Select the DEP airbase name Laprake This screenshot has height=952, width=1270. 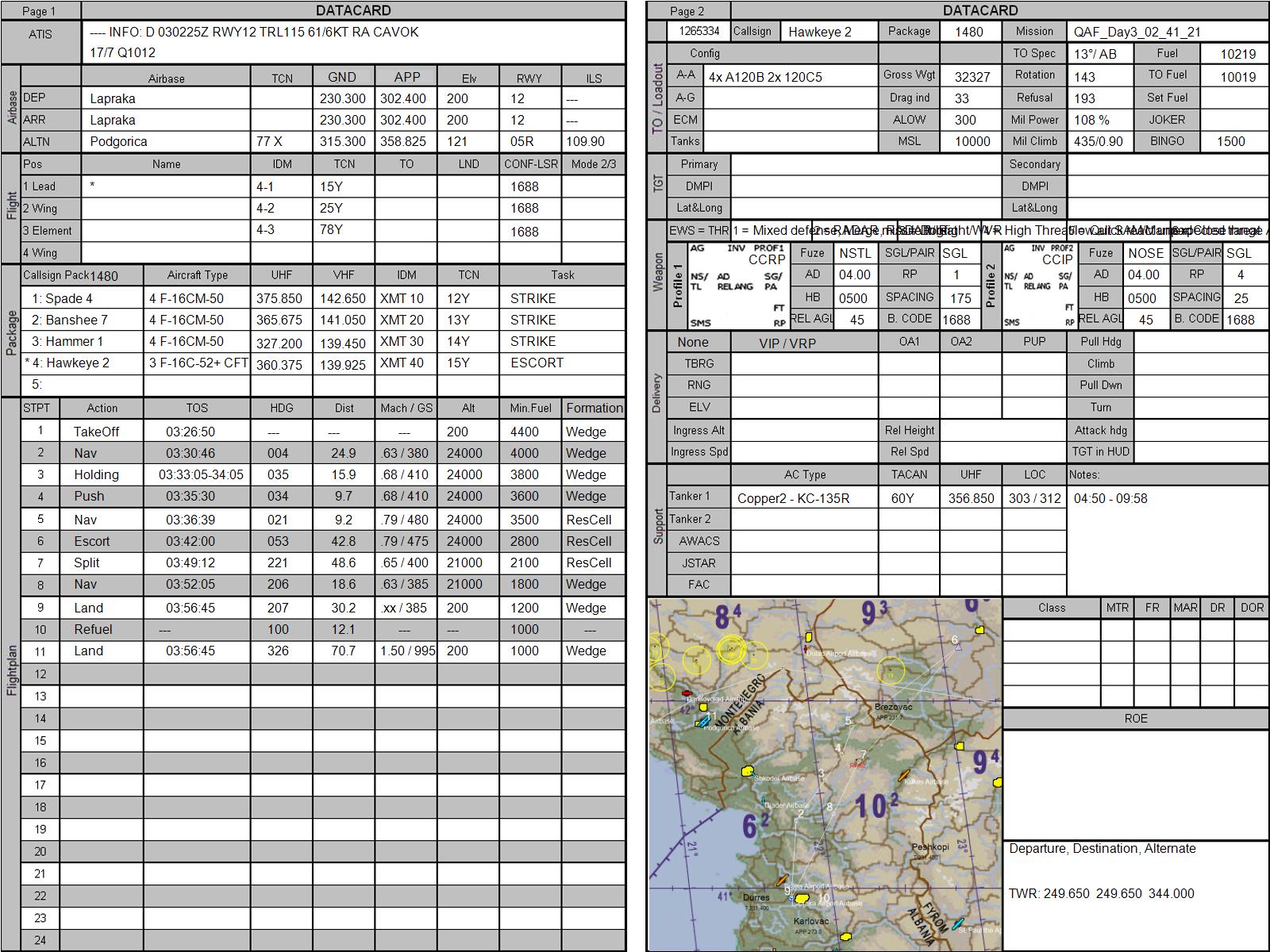coord(113,98)
